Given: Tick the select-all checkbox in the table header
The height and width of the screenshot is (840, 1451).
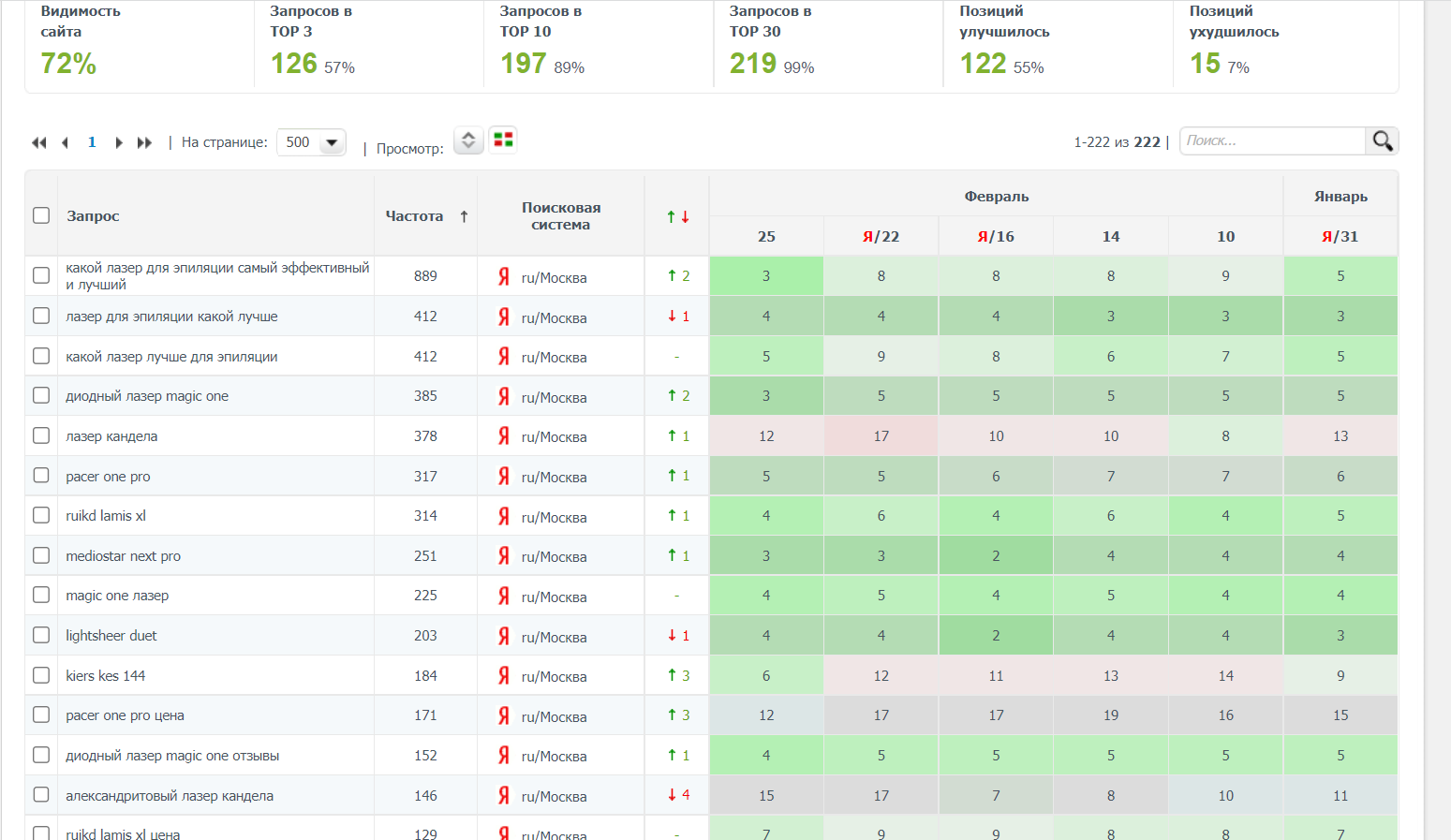Looking at the screenshot, I should pos(41,215).
